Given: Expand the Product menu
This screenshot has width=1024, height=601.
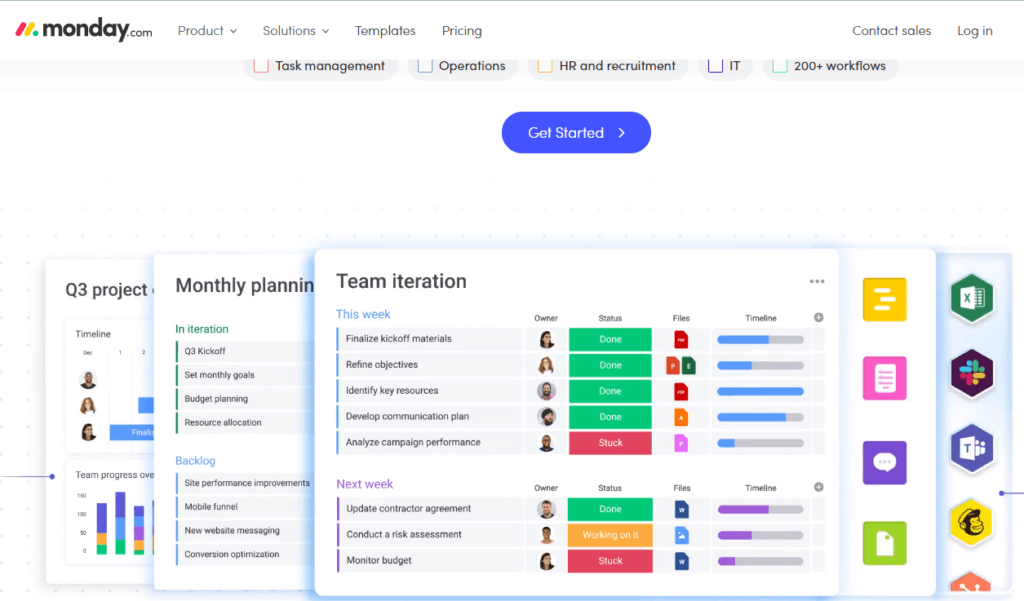Looking at the screenshot, I should [206, 31].
